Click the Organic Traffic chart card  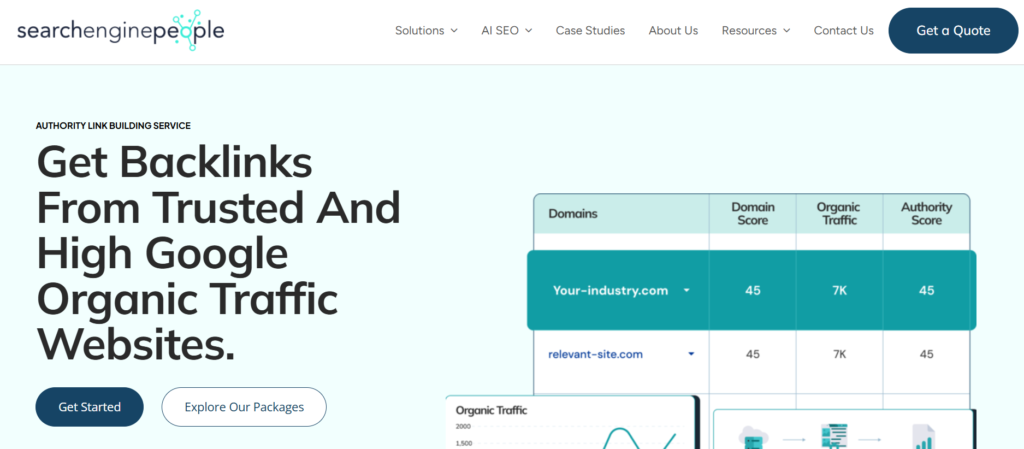572,425
